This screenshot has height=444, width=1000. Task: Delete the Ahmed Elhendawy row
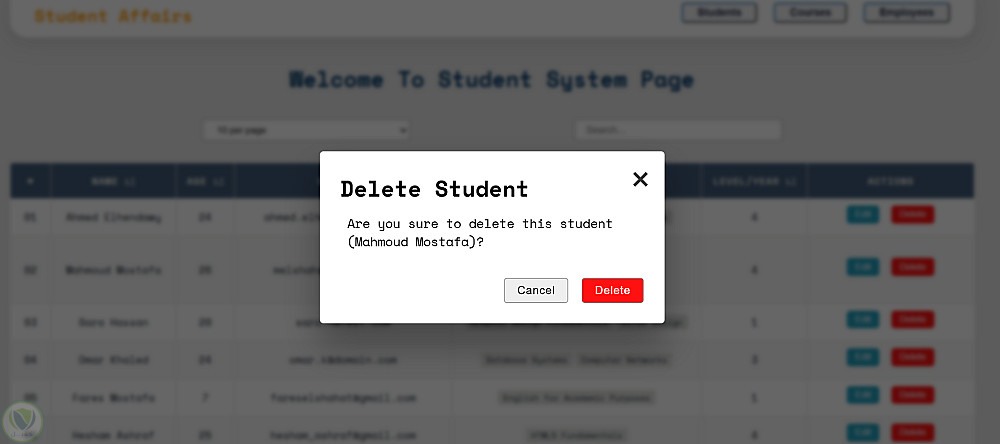click(912, 214)
